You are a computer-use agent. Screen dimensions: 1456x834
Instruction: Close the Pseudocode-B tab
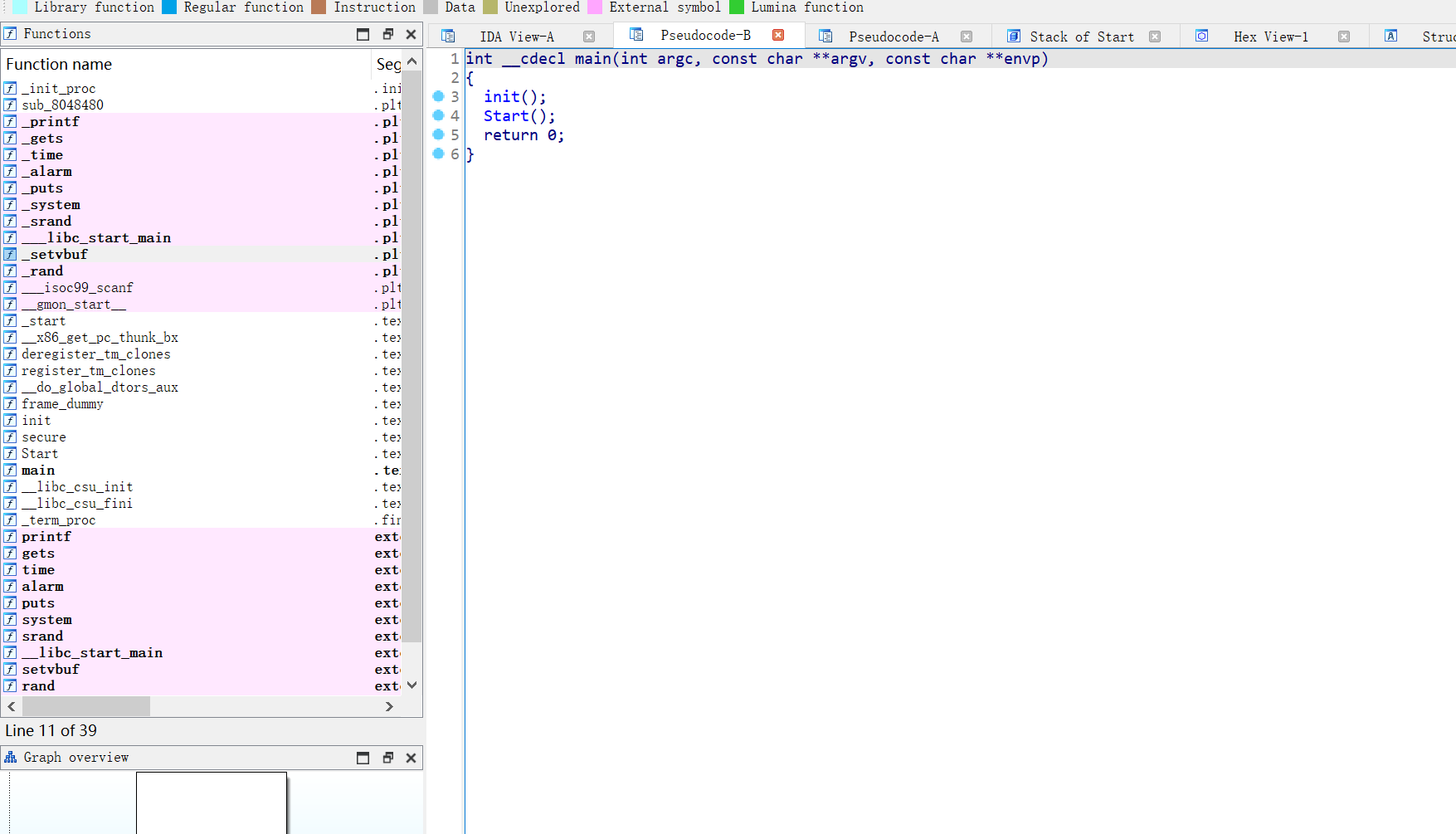pyautogui.click(x=778, y=35)
